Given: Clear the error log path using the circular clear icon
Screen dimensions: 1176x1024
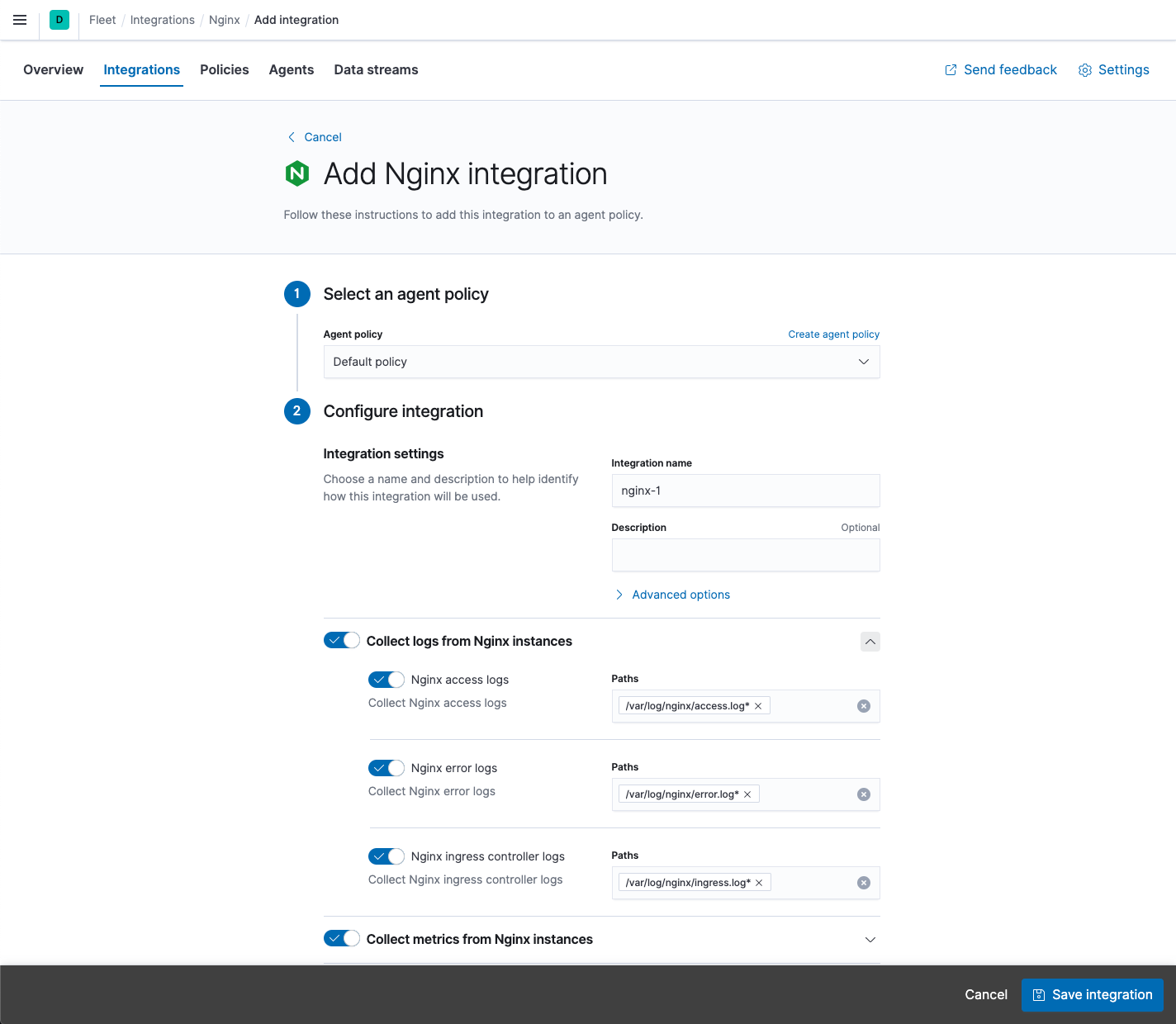Looking at the screenshot, I should pyautogui.click(x=864, y=794).
